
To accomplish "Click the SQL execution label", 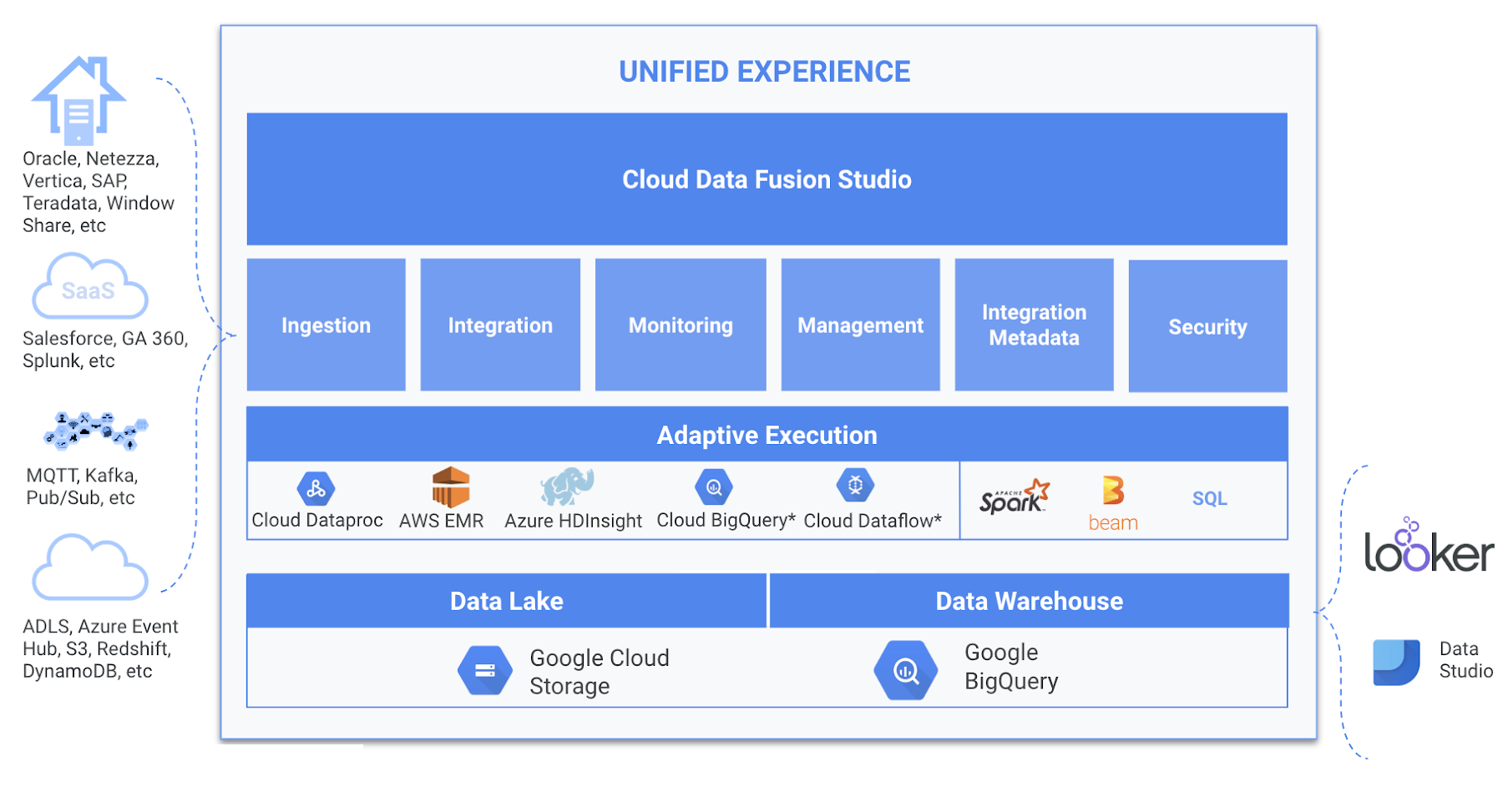I will [x=1209, y=498].
